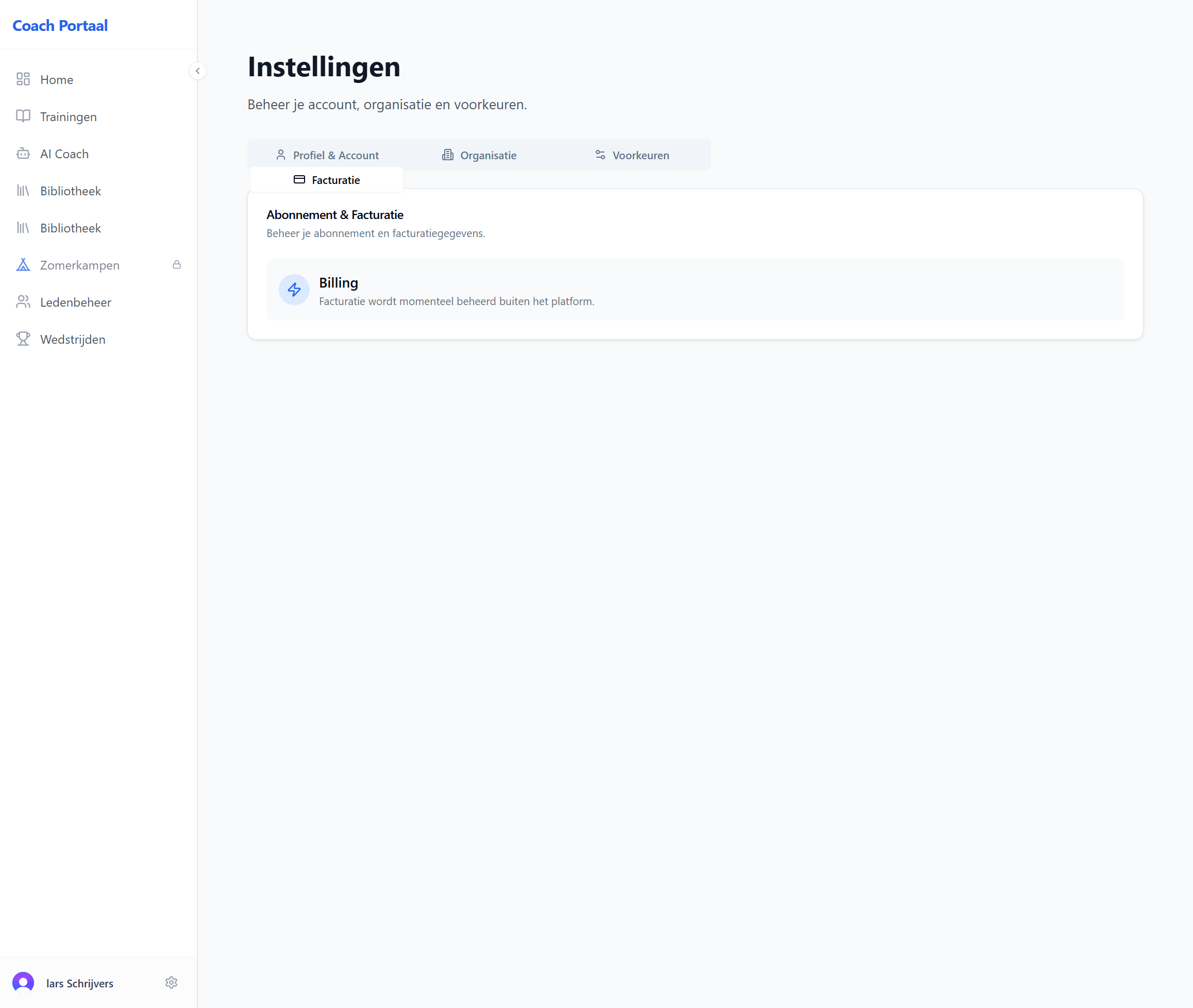Click the user avatar at bottom left
Screen dimensions: 1193x1008
point(23,982)
